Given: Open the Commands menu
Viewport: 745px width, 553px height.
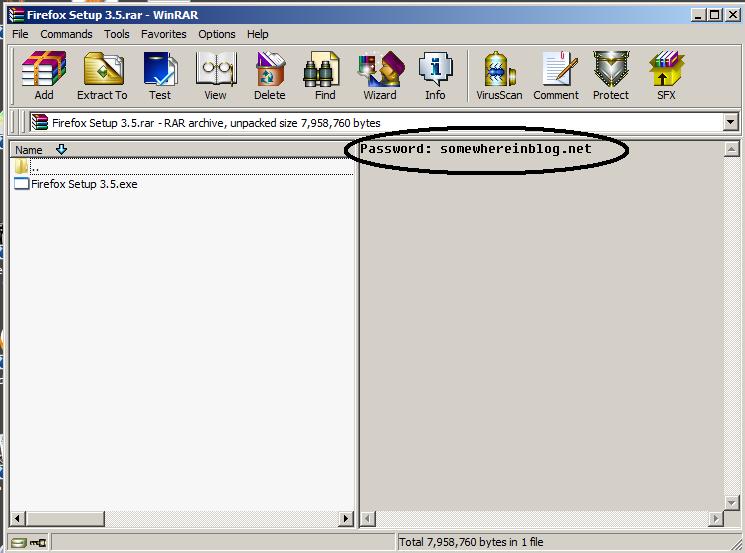Looking at the screenshot, I should 66,34.
